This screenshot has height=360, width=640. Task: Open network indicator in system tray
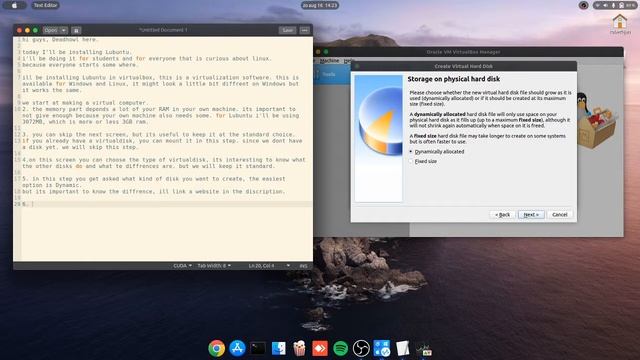598,5
